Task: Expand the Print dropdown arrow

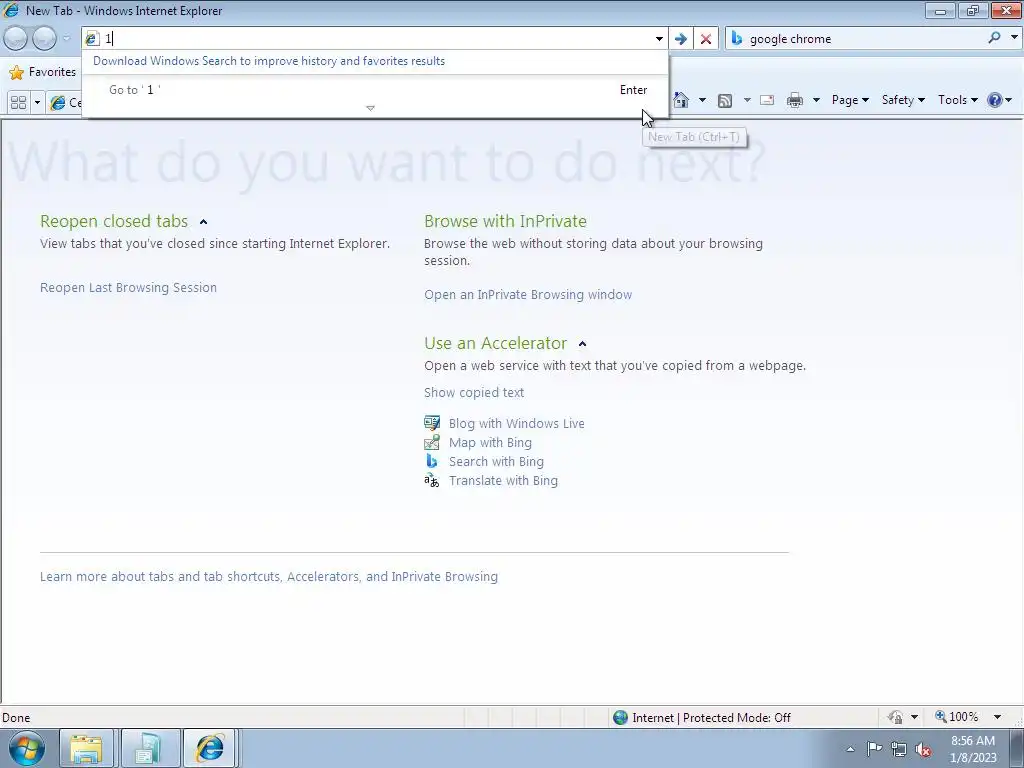Action: pyautogui.click(x=816, y=100)
